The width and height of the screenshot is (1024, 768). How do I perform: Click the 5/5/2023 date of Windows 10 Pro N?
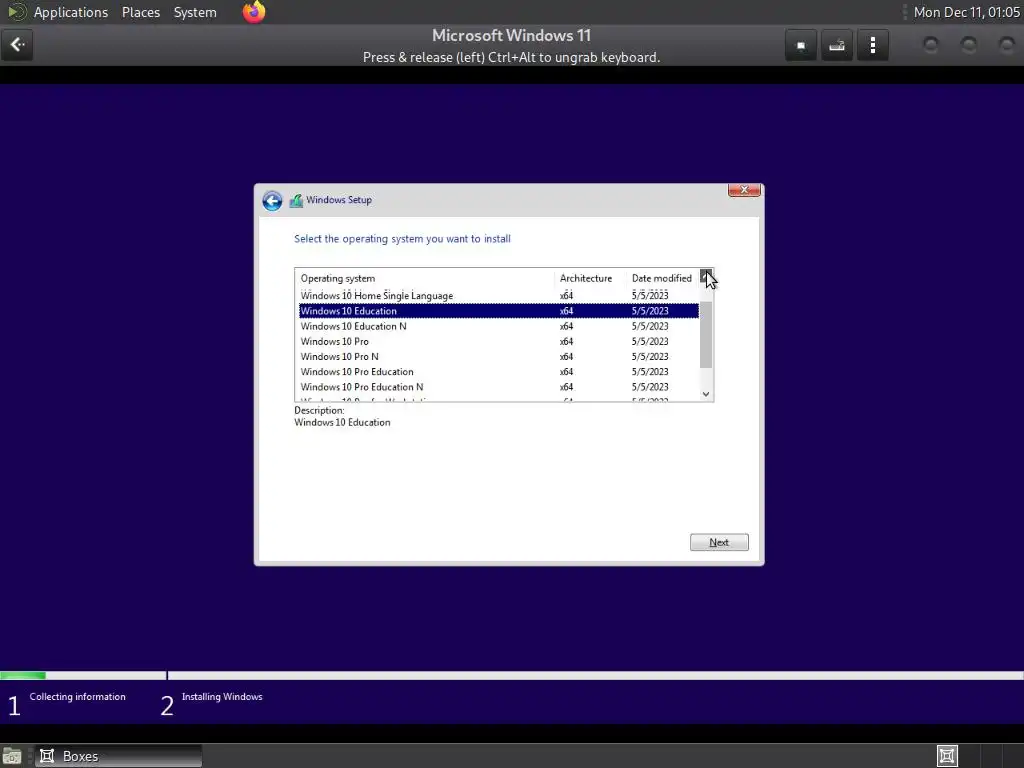pos(650,357)
